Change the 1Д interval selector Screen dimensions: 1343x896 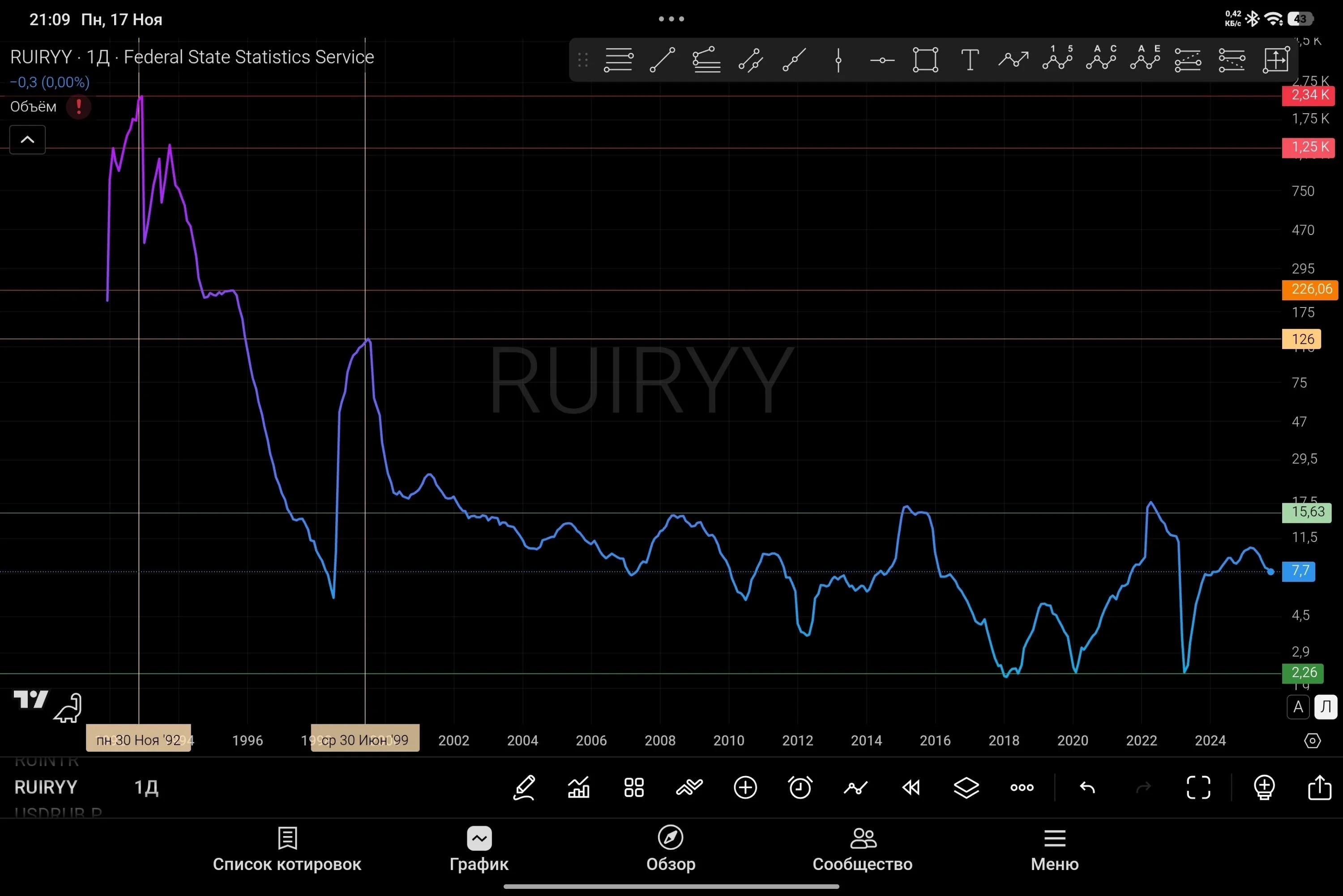[x=146, y=787]
